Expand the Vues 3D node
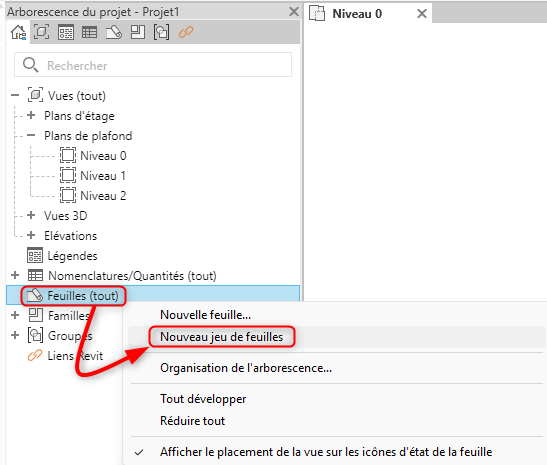The height and width of the screenshot is (465, 547). 31,215
